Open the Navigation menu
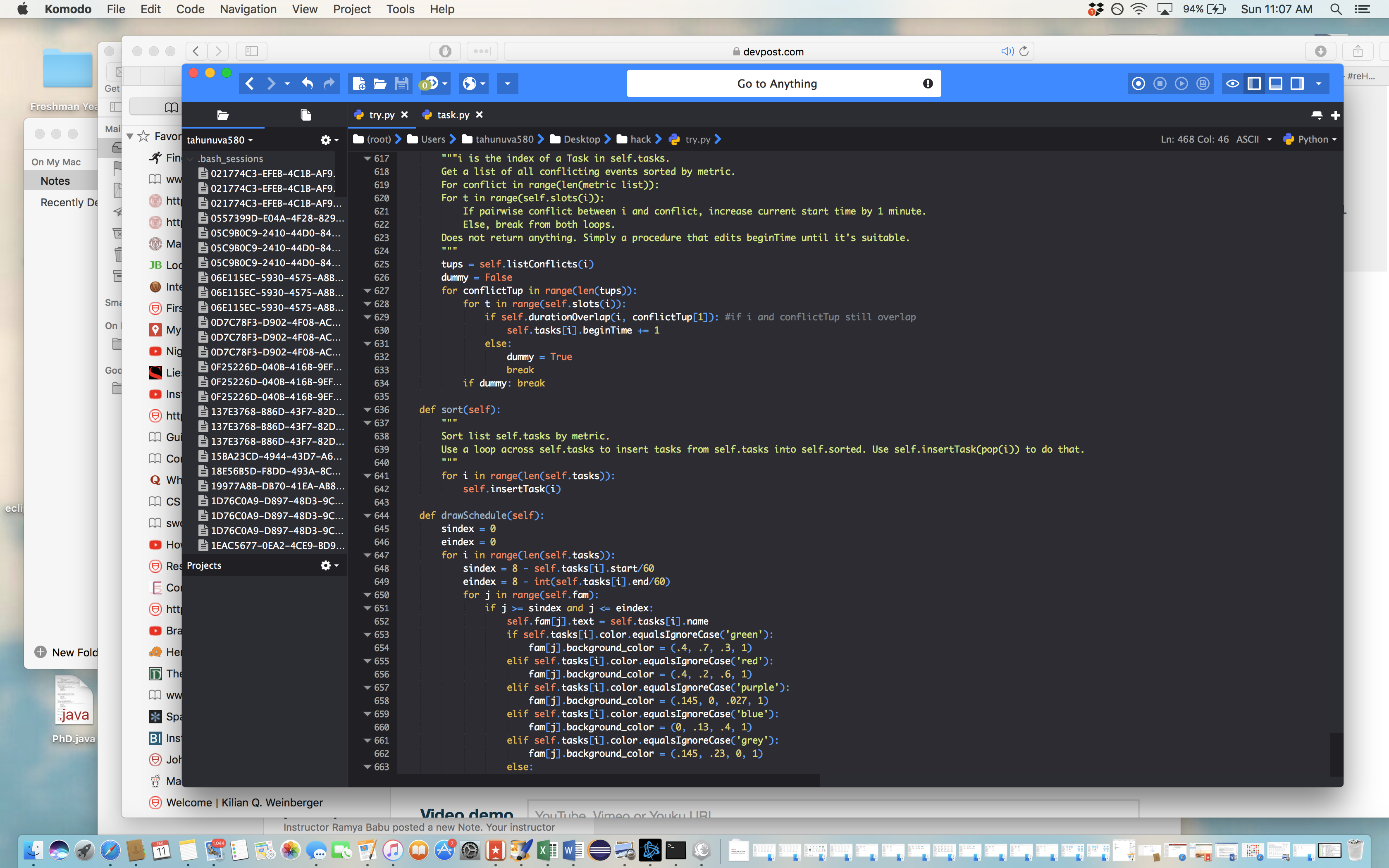 248,9
